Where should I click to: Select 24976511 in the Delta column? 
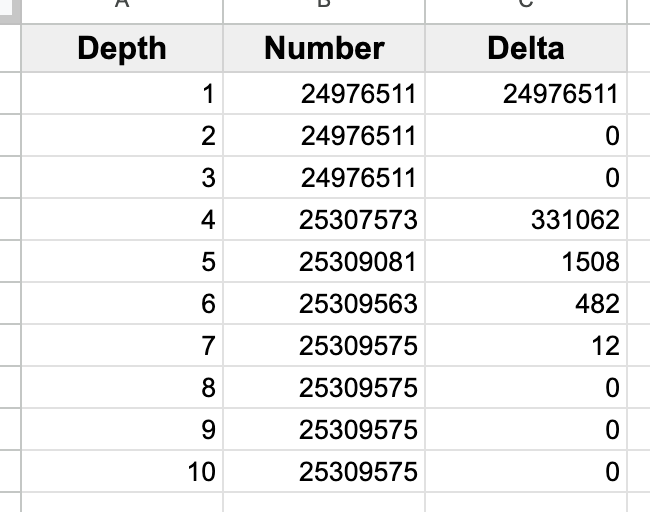[x=526, y=94]
